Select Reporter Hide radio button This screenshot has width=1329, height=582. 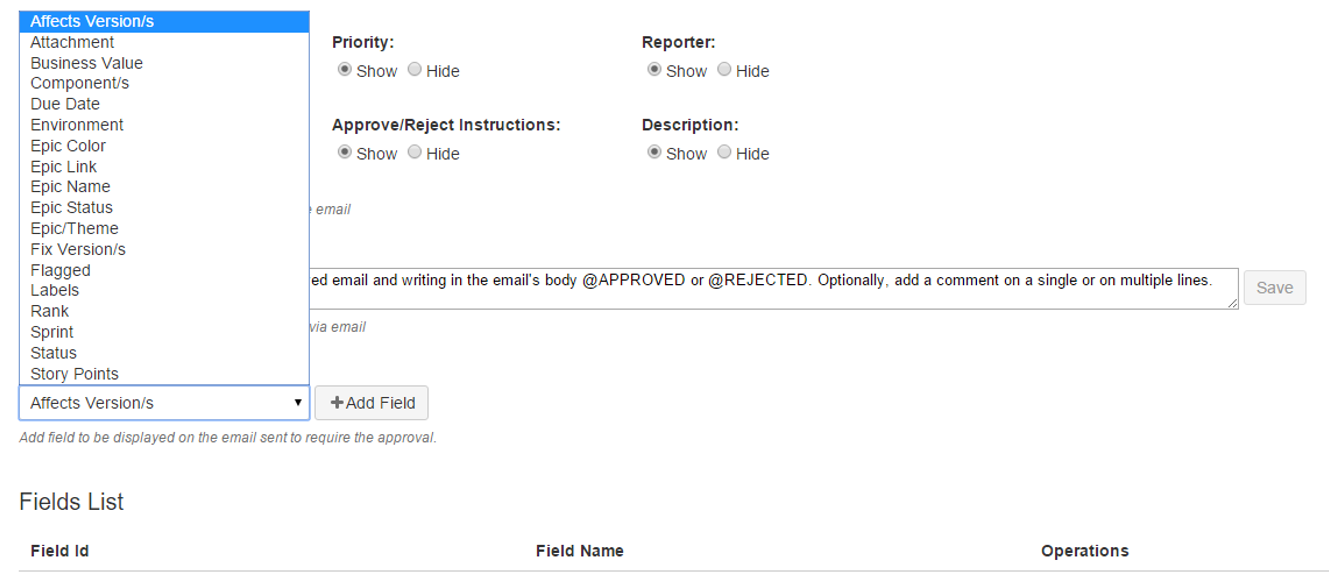point(725,70)
